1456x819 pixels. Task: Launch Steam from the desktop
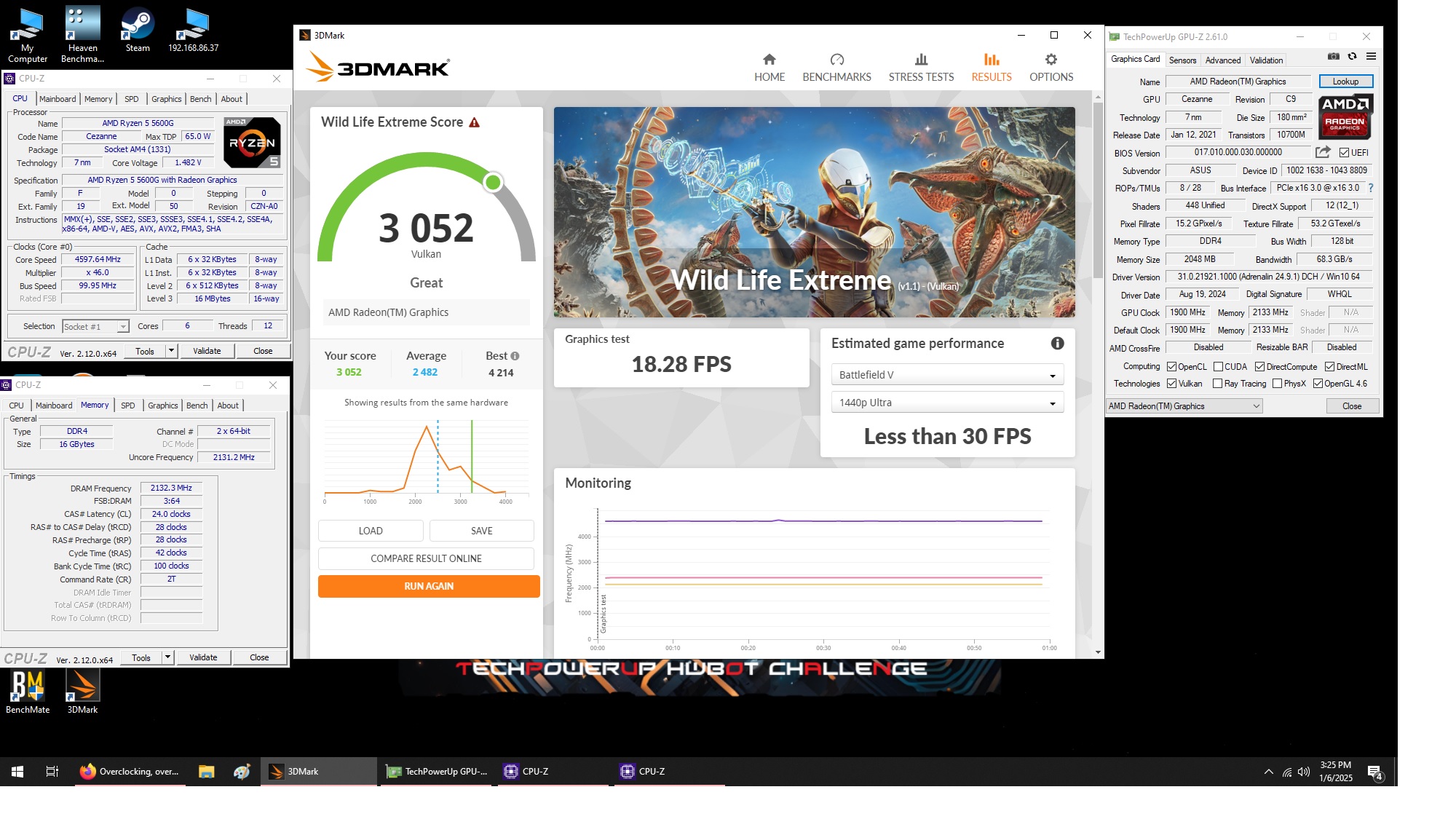138,31
